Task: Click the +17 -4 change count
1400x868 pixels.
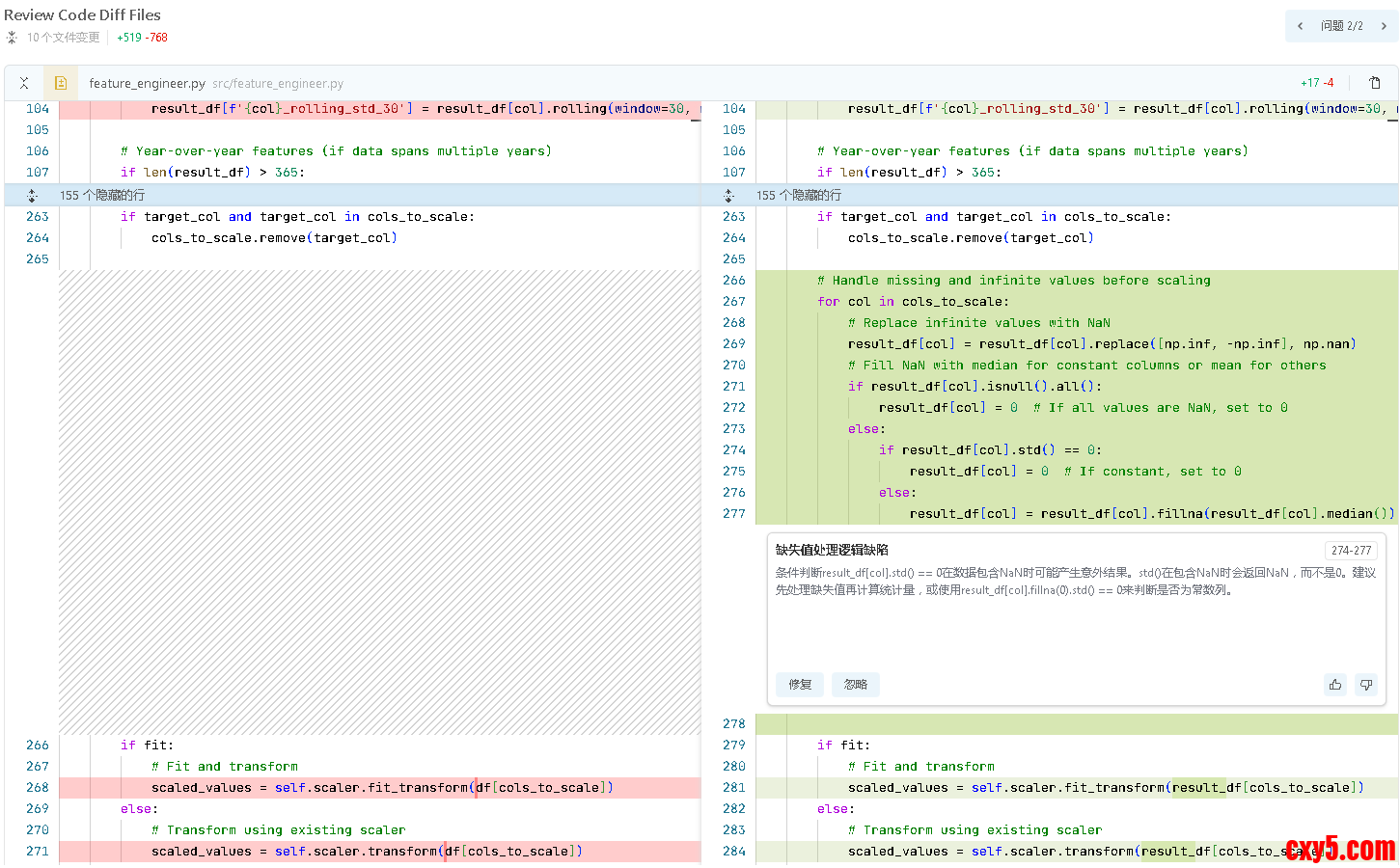Action: [x=1317, y=83]
